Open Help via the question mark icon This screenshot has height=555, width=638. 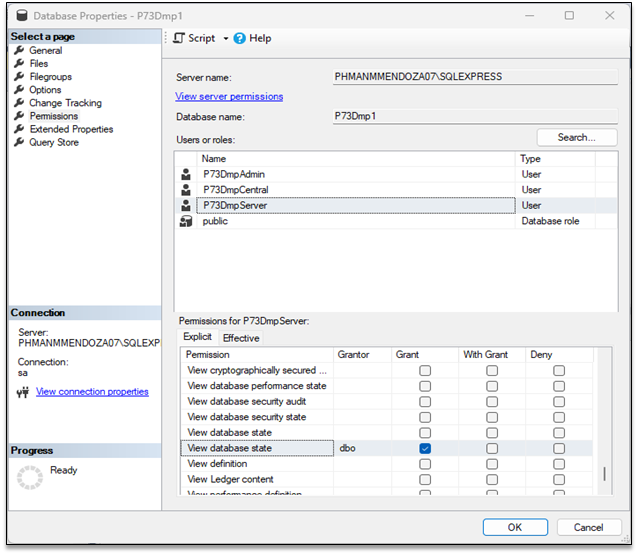[240, 38]
